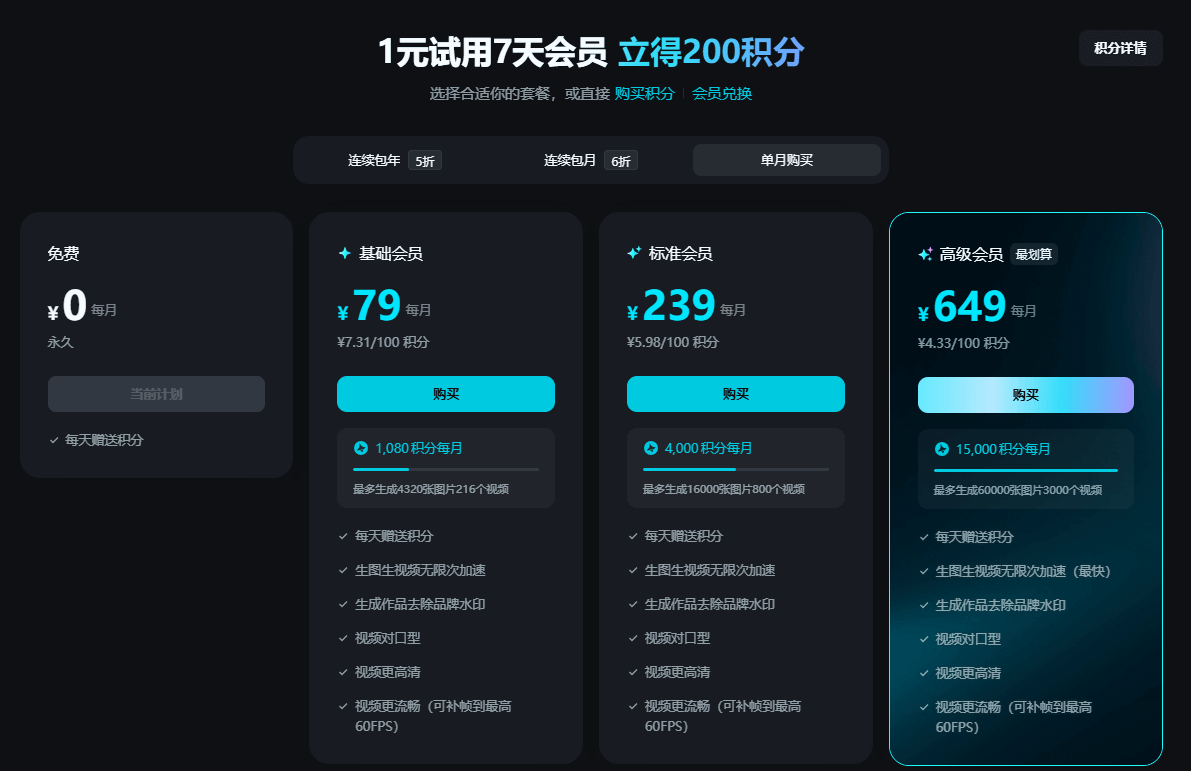
Task: Click 视频更流畅 checkmark in 高级会员 card
Action: 924,707
